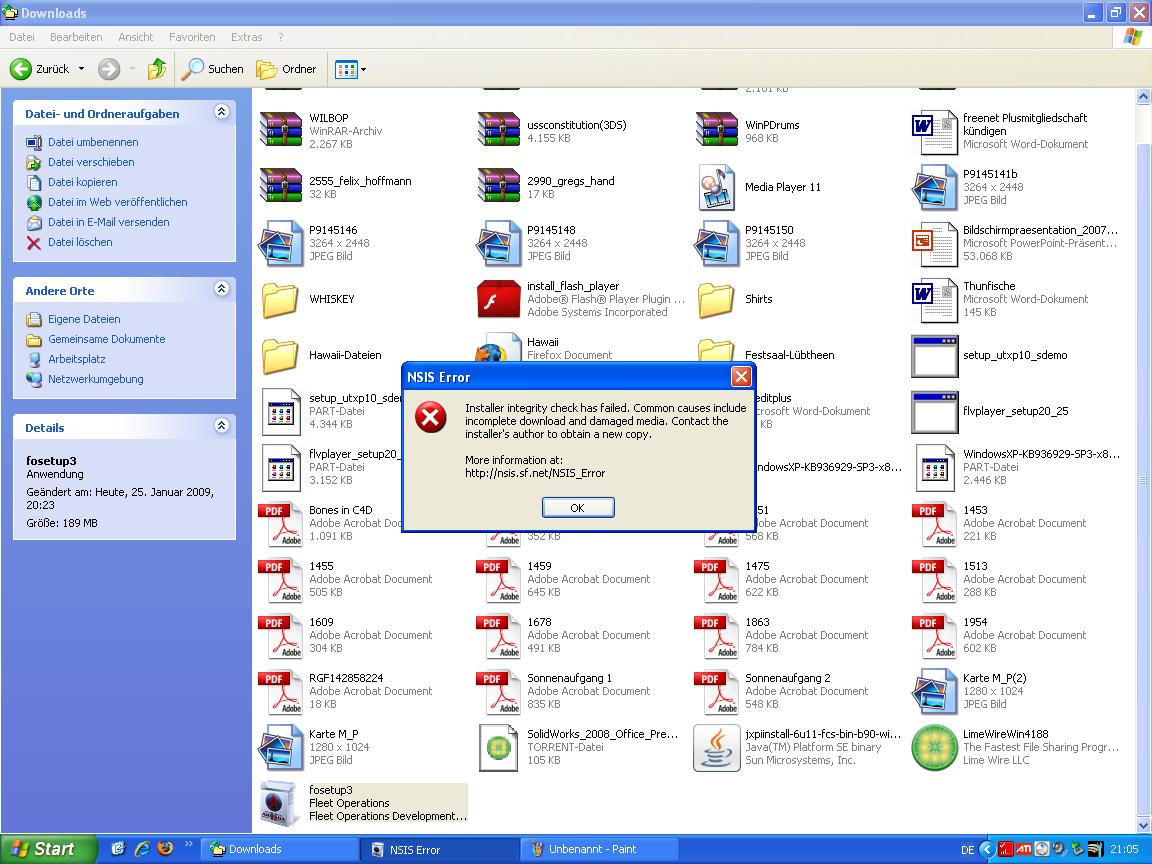Collapse the Details panel
Screen dimensions: 1152x864
(221, 427)
